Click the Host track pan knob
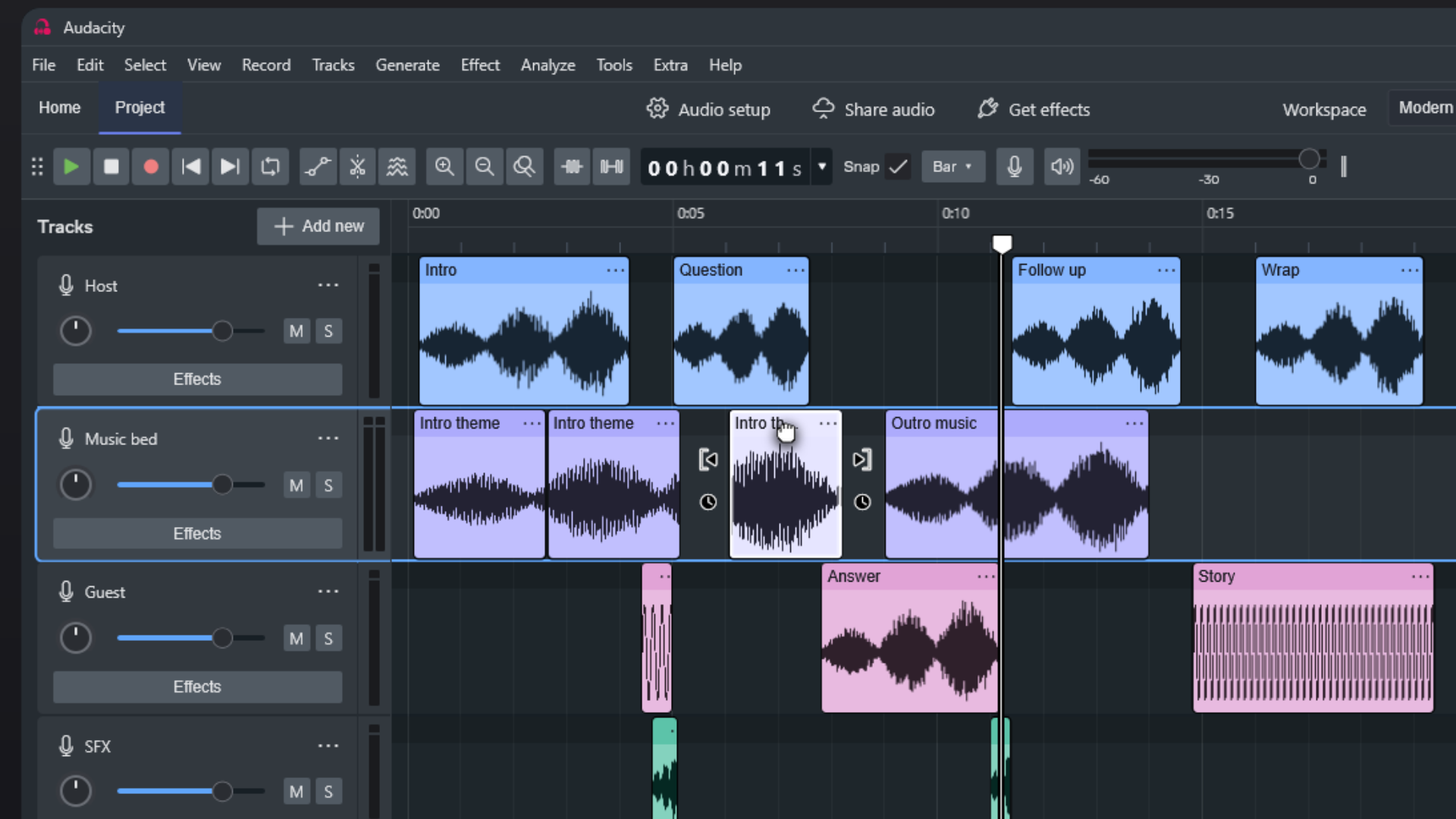 pyautogui.click(x=75, y=331)
